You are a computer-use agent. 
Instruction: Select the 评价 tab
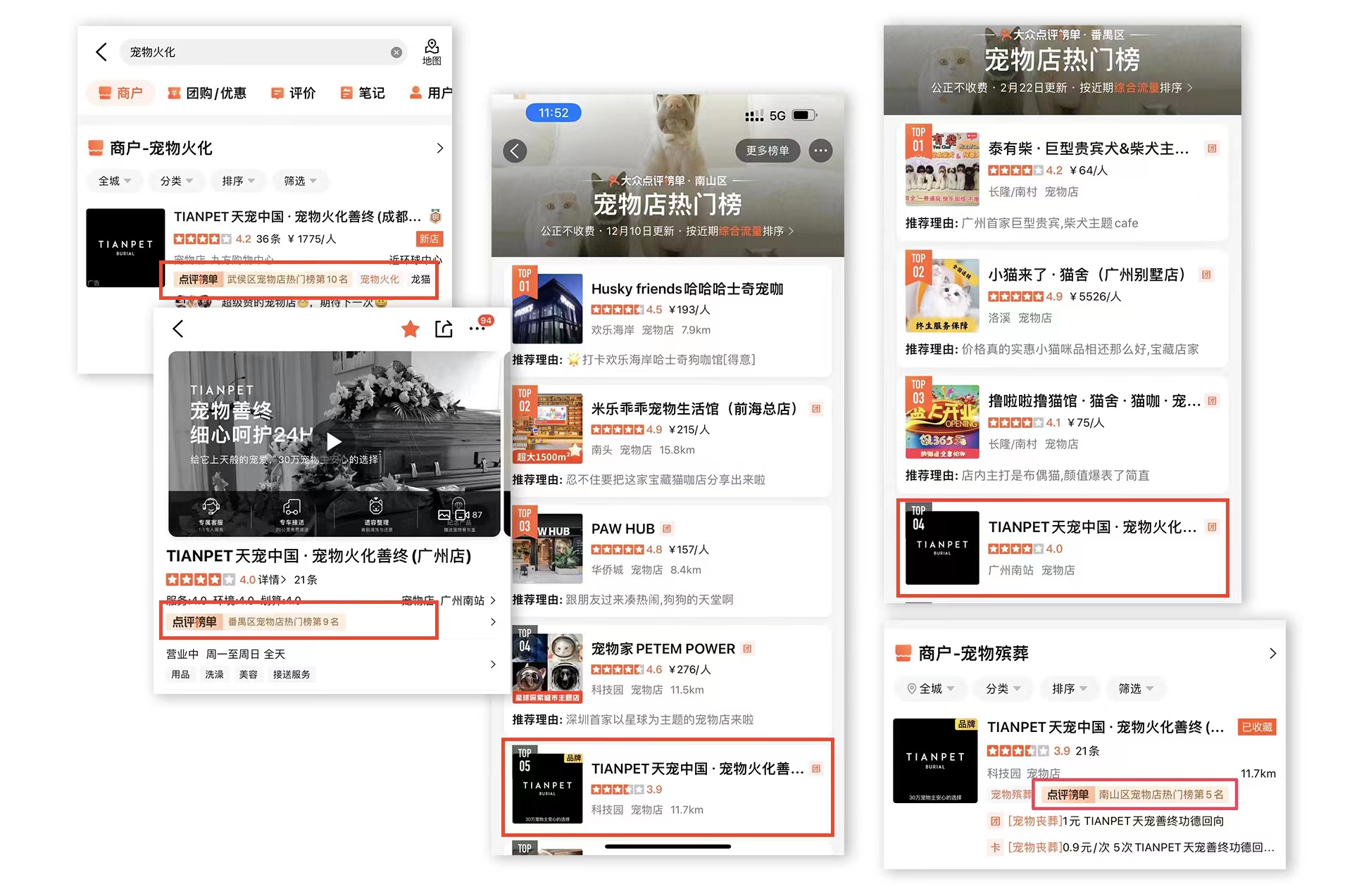294,93
